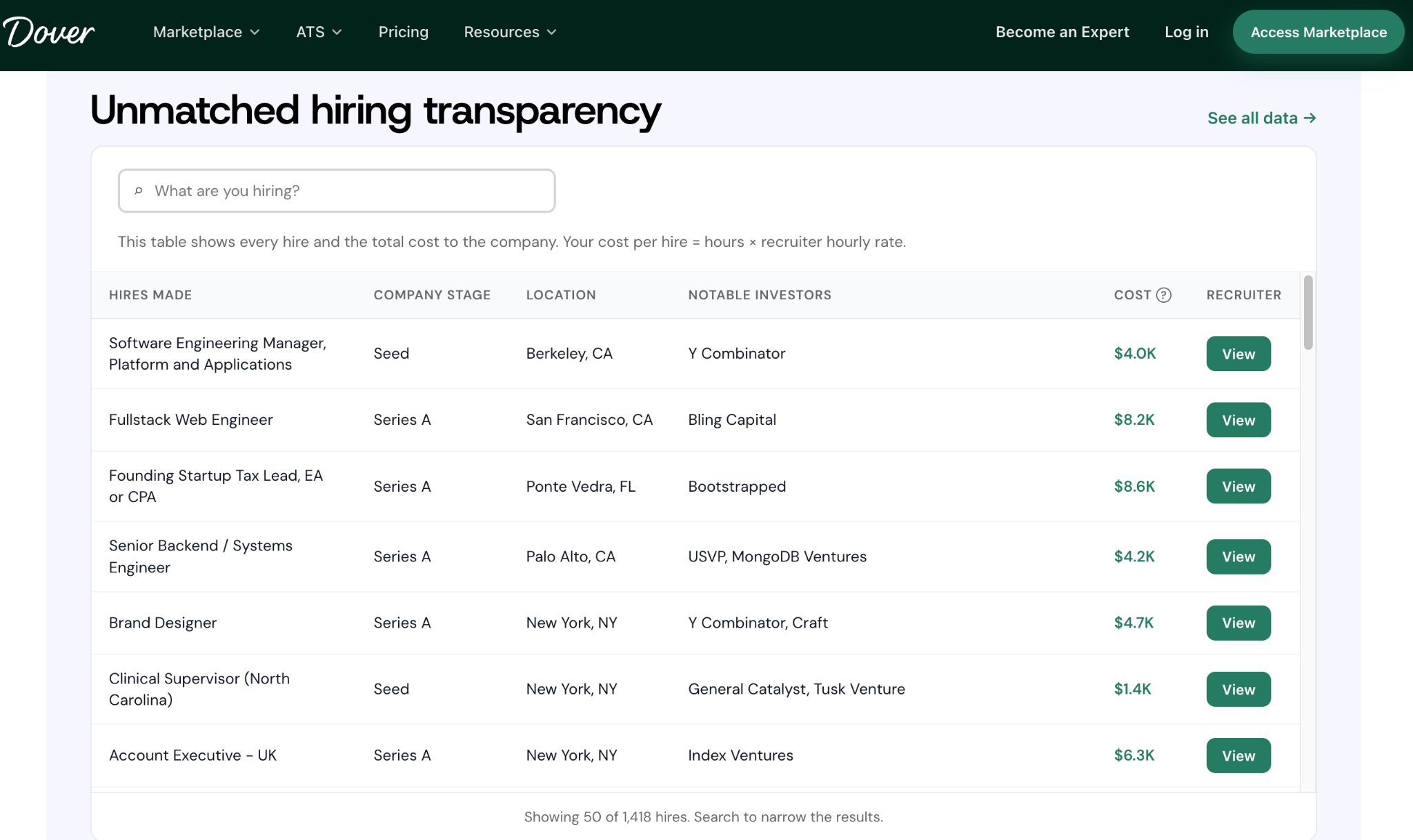Click the $6.3K cost value
This screenshot has height=840, width=1413.
tap(1134, 755)
